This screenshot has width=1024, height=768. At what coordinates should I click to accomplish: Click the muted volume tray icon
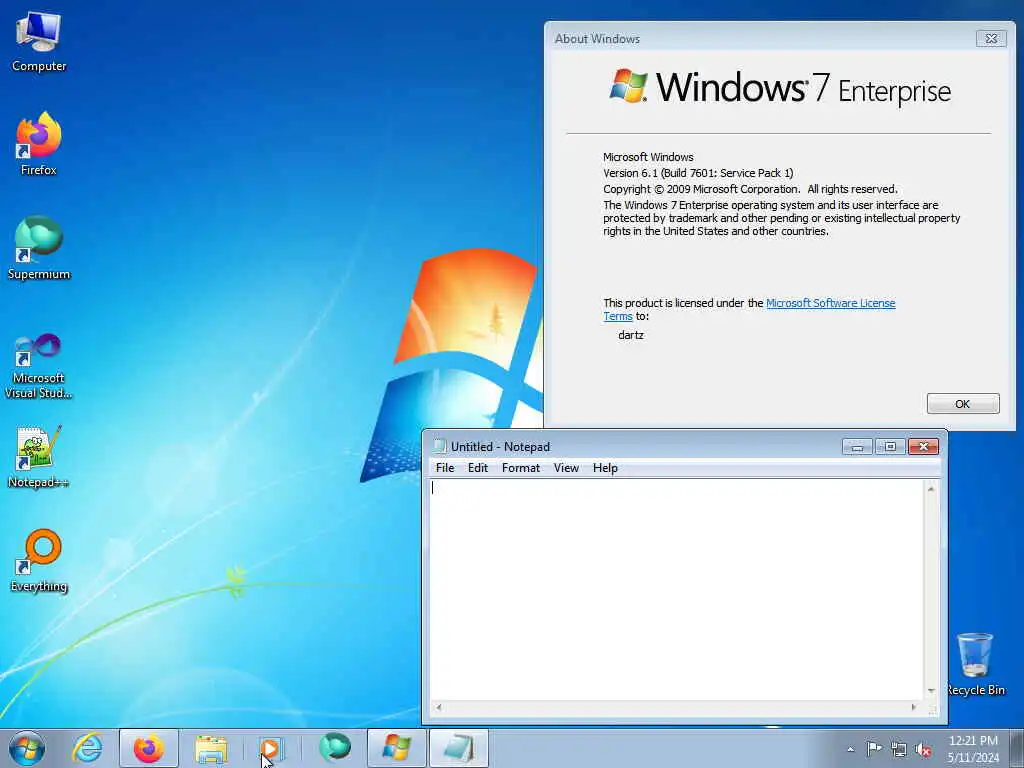[x=923, y=750]
